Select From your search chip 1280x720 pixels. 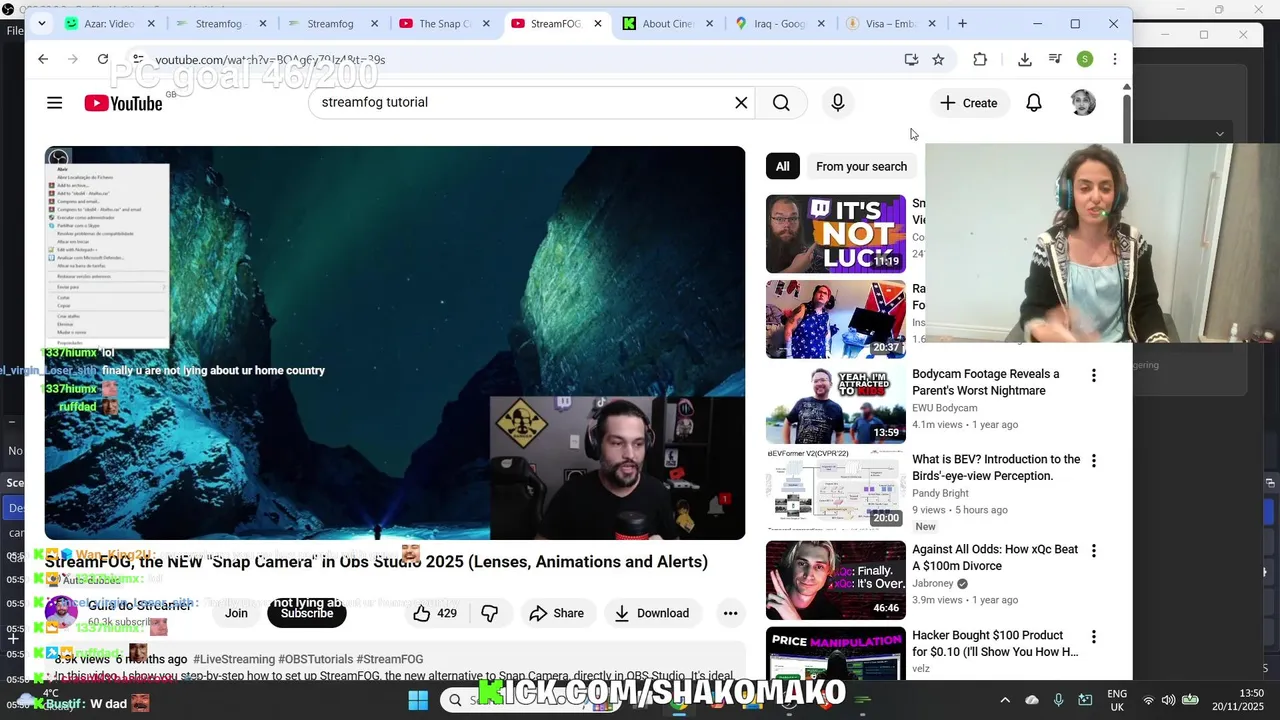pos(861,167)
